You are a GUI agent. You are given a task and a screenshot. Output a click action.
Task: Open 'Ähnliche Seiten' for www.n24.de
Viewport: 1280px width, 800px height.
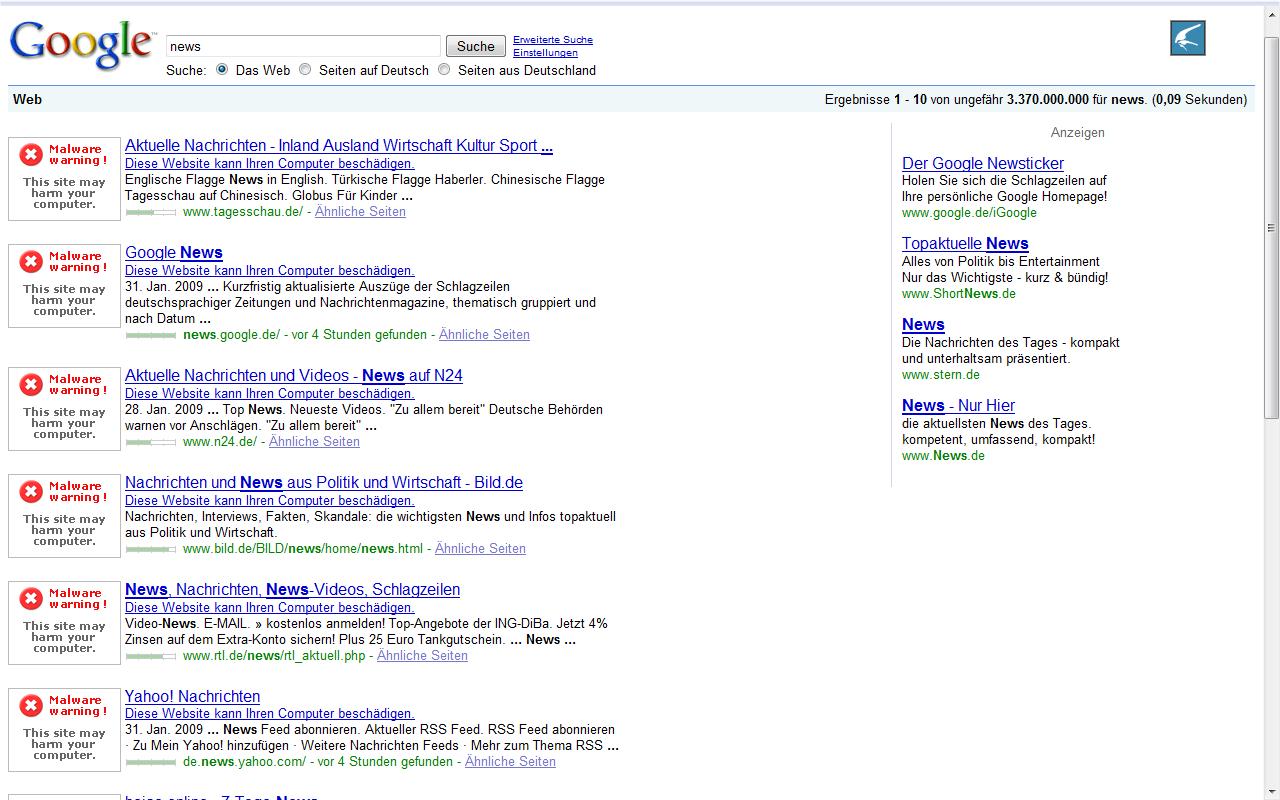coord(314,442)
